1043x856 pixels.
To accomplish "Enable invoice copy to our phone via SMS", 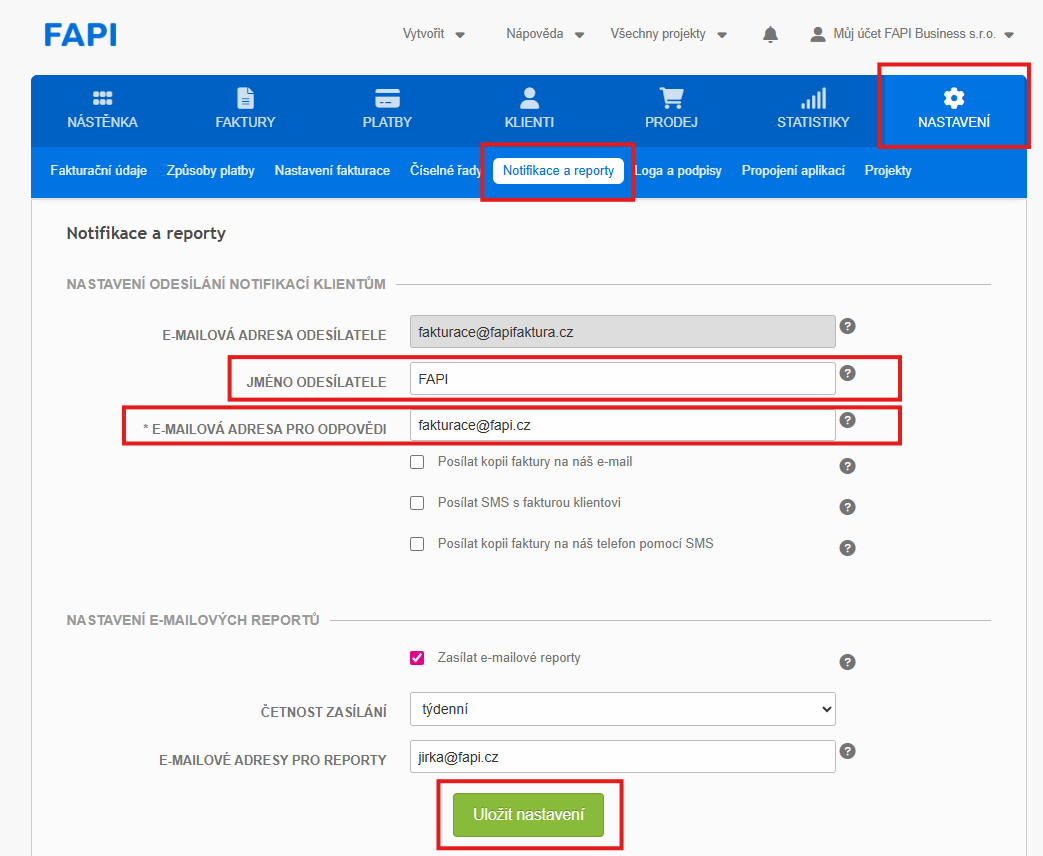I will (417, 544).
